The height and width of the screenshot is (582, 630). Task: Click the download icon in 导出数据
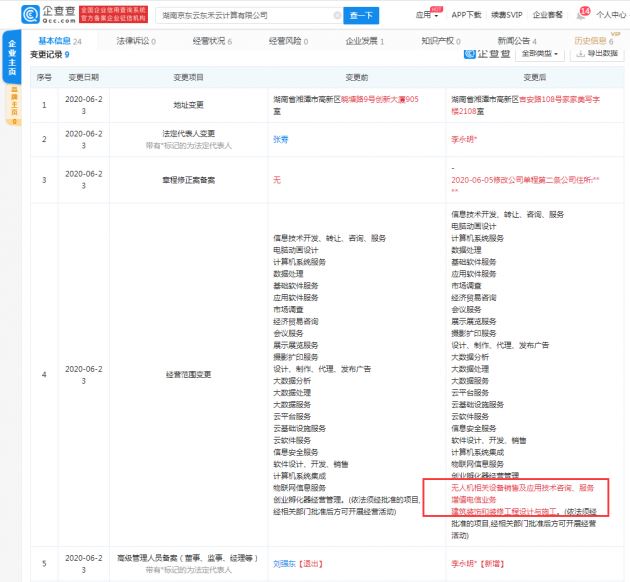tap(580, 53)
